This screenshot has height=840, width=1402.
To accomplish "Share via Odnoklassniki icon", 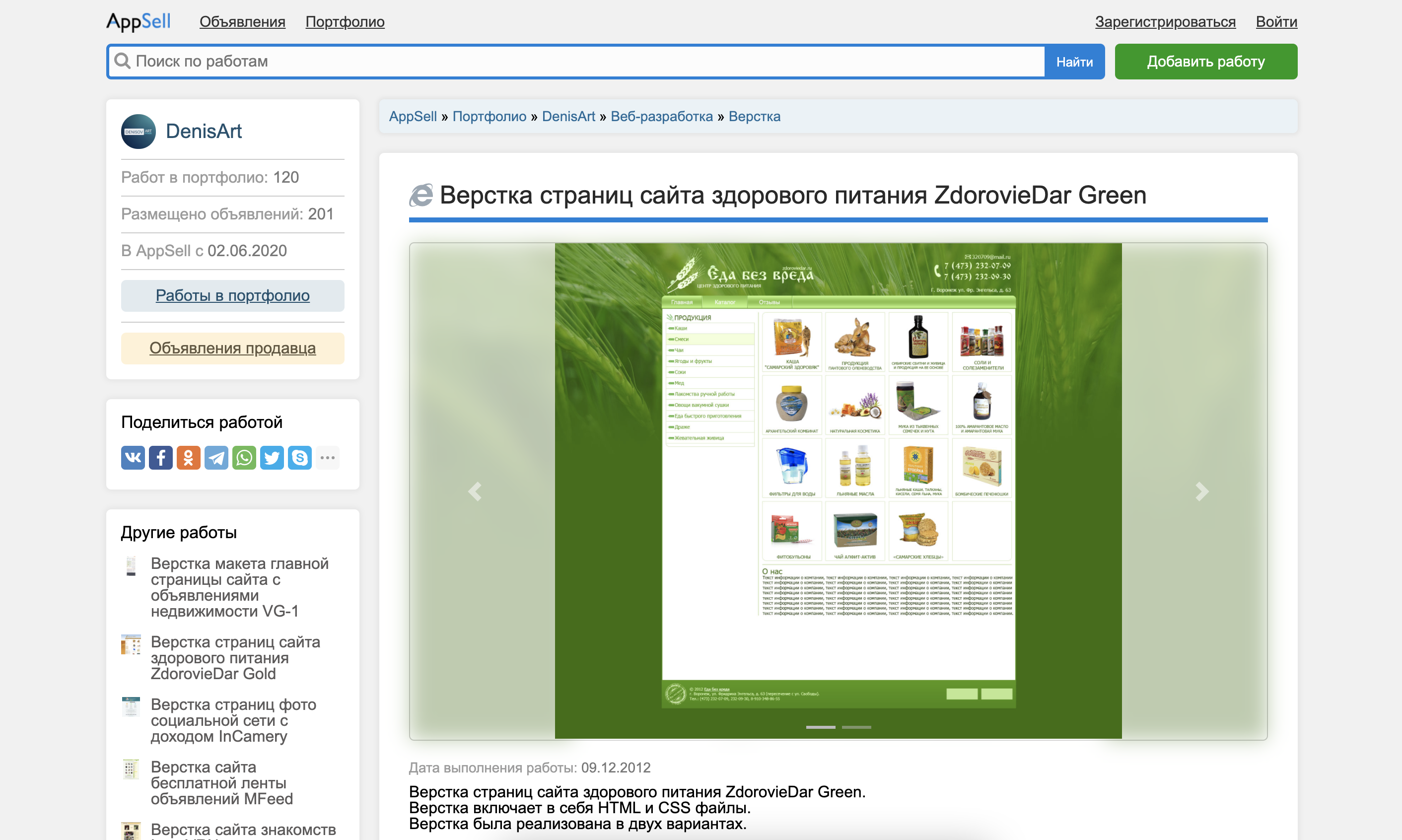I will coord(189,457).
